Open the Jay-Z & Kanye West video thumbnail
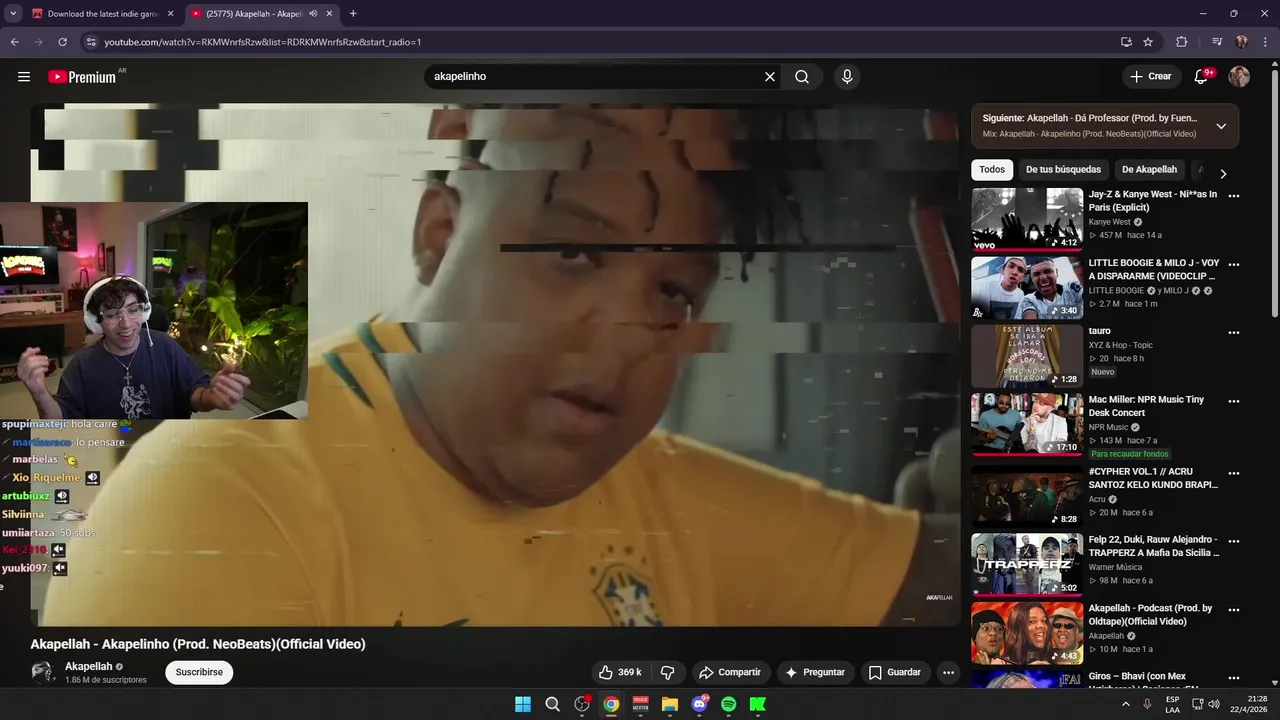This screenshot has height=720, width=1280. point(1027,219)
